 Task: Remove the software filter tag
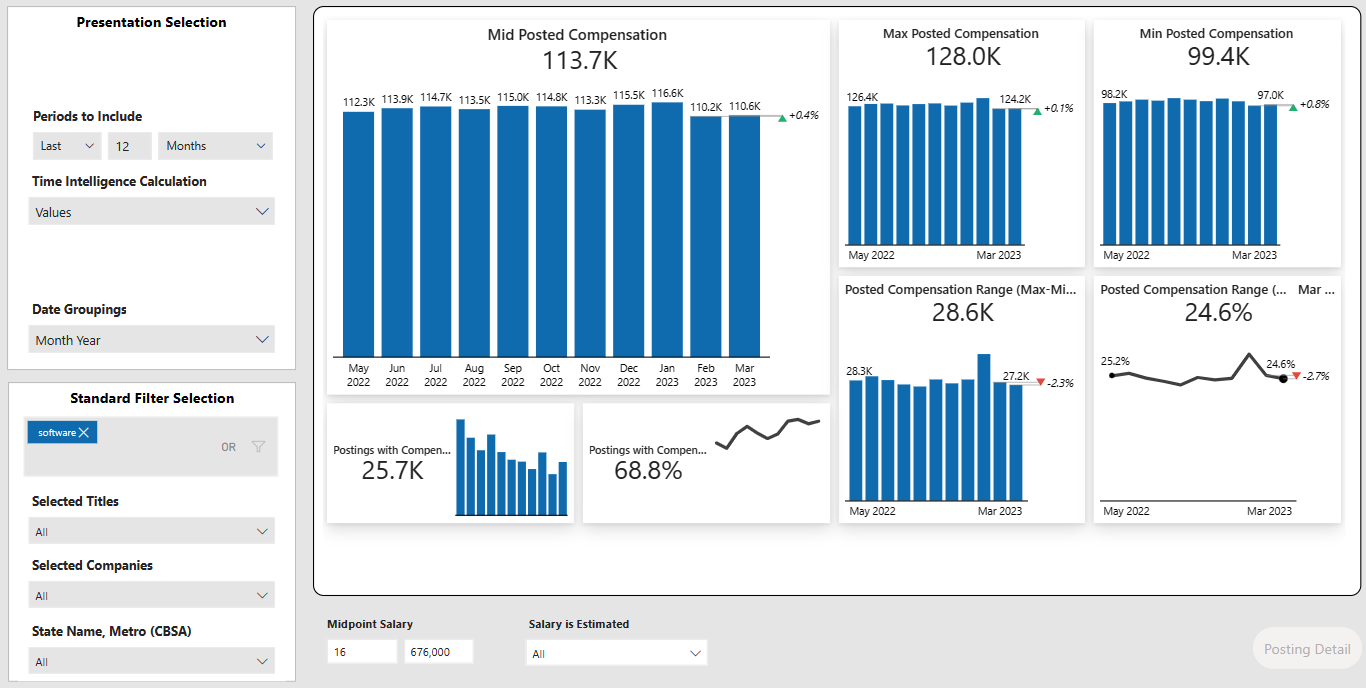tap(85, 432)
